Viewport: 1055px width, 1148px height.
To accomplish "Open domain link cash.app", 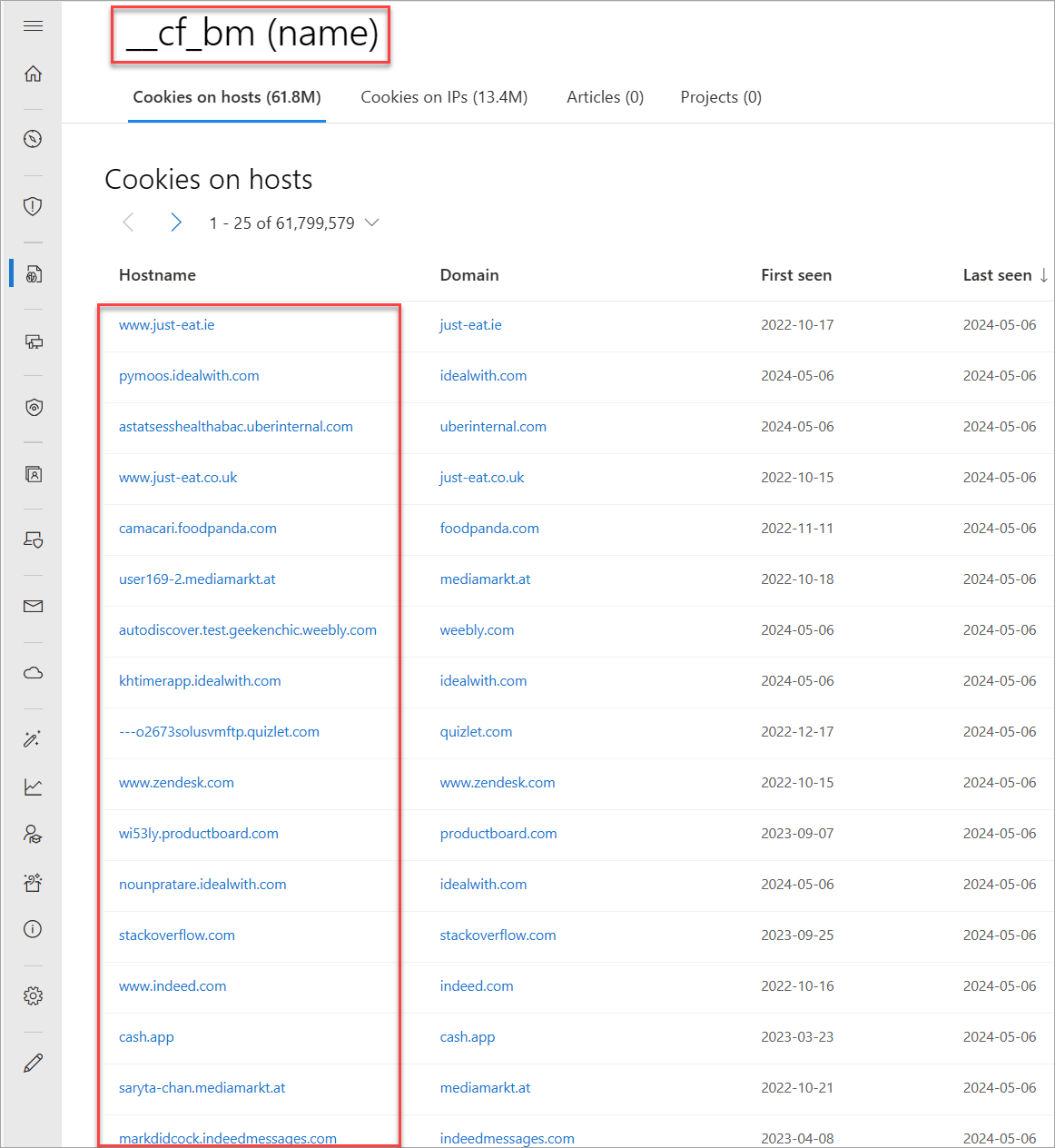I will pyautogui.click(x=468, y=1037).
